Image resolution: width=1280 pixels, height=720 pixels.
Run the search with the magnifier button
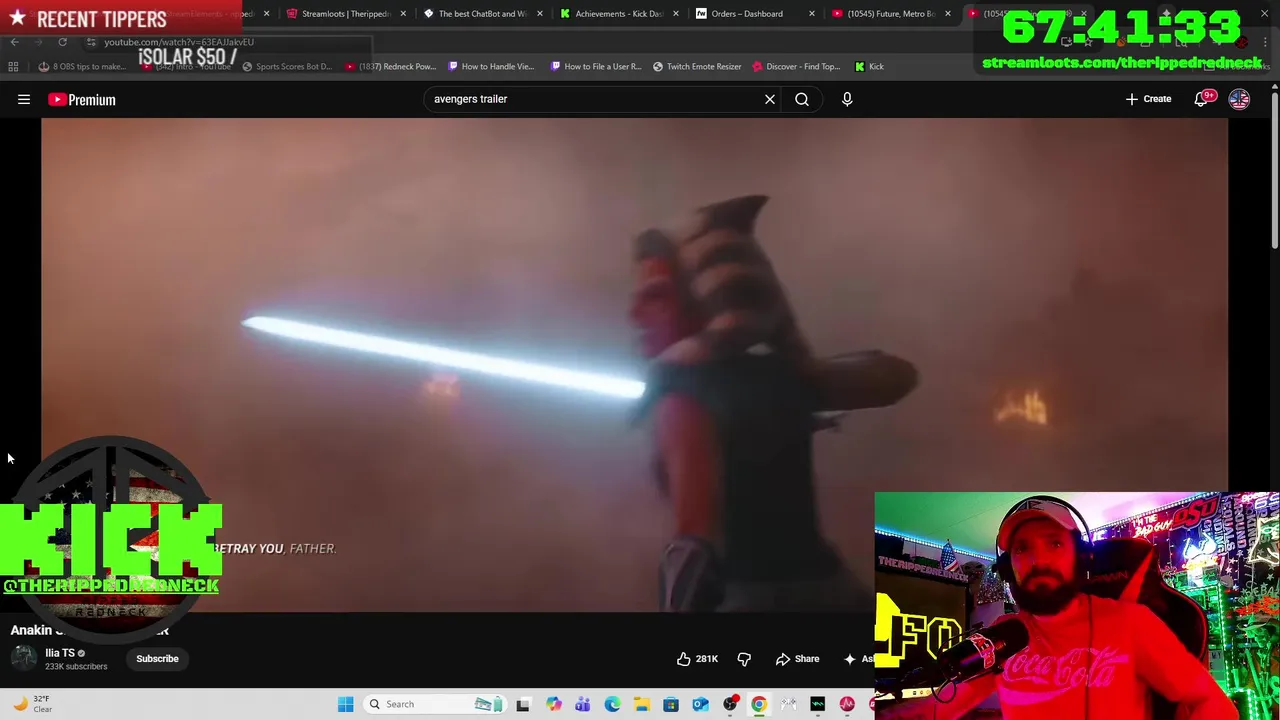click(802, 99)
